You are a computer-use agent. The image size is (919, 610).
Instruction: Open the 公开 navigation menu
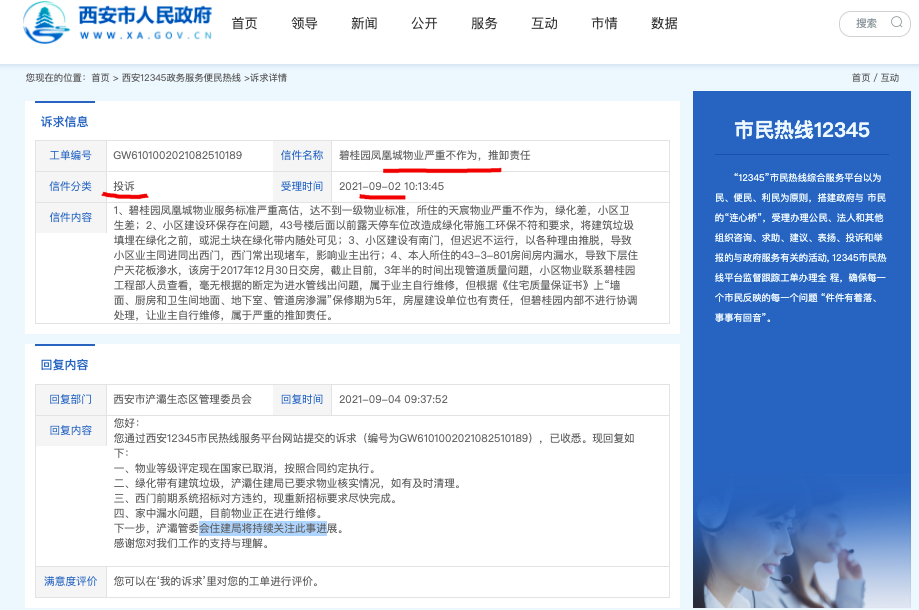(424, 23)
